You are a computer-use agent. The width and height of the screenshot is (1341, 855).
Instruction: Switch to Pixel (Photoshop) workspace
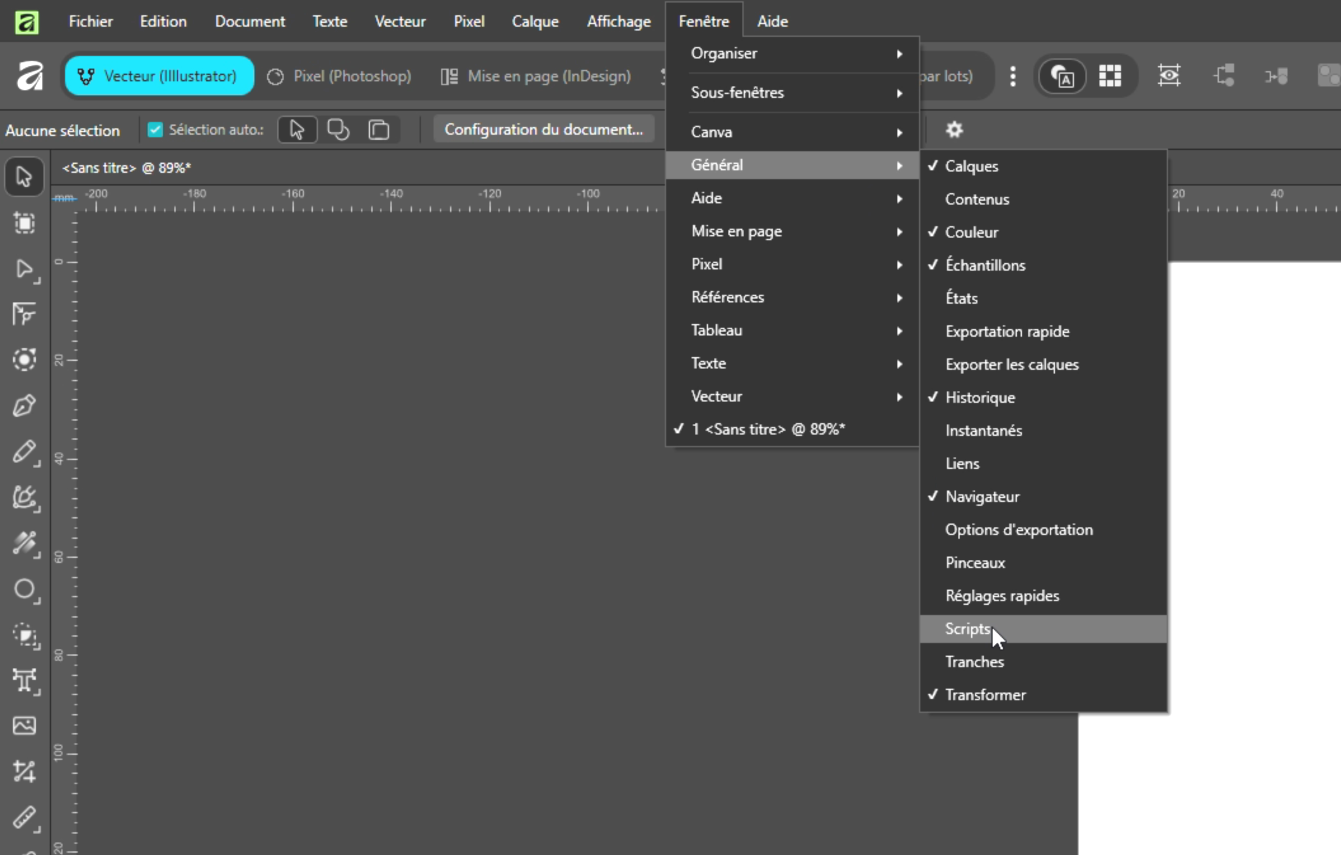[x=339, y=76]
